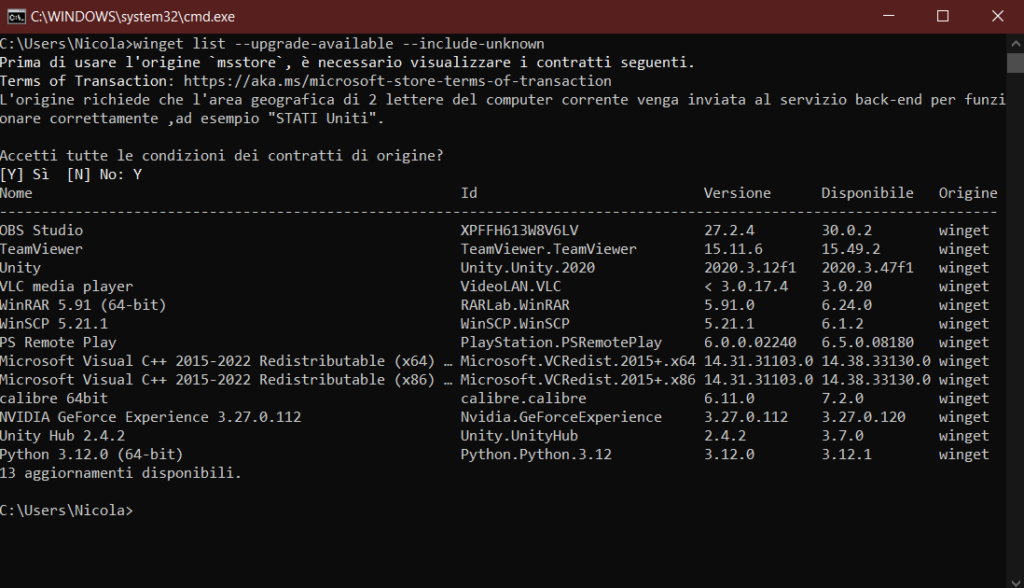
Task: Click the OBS Studio row name
Action: click(42, 231)
